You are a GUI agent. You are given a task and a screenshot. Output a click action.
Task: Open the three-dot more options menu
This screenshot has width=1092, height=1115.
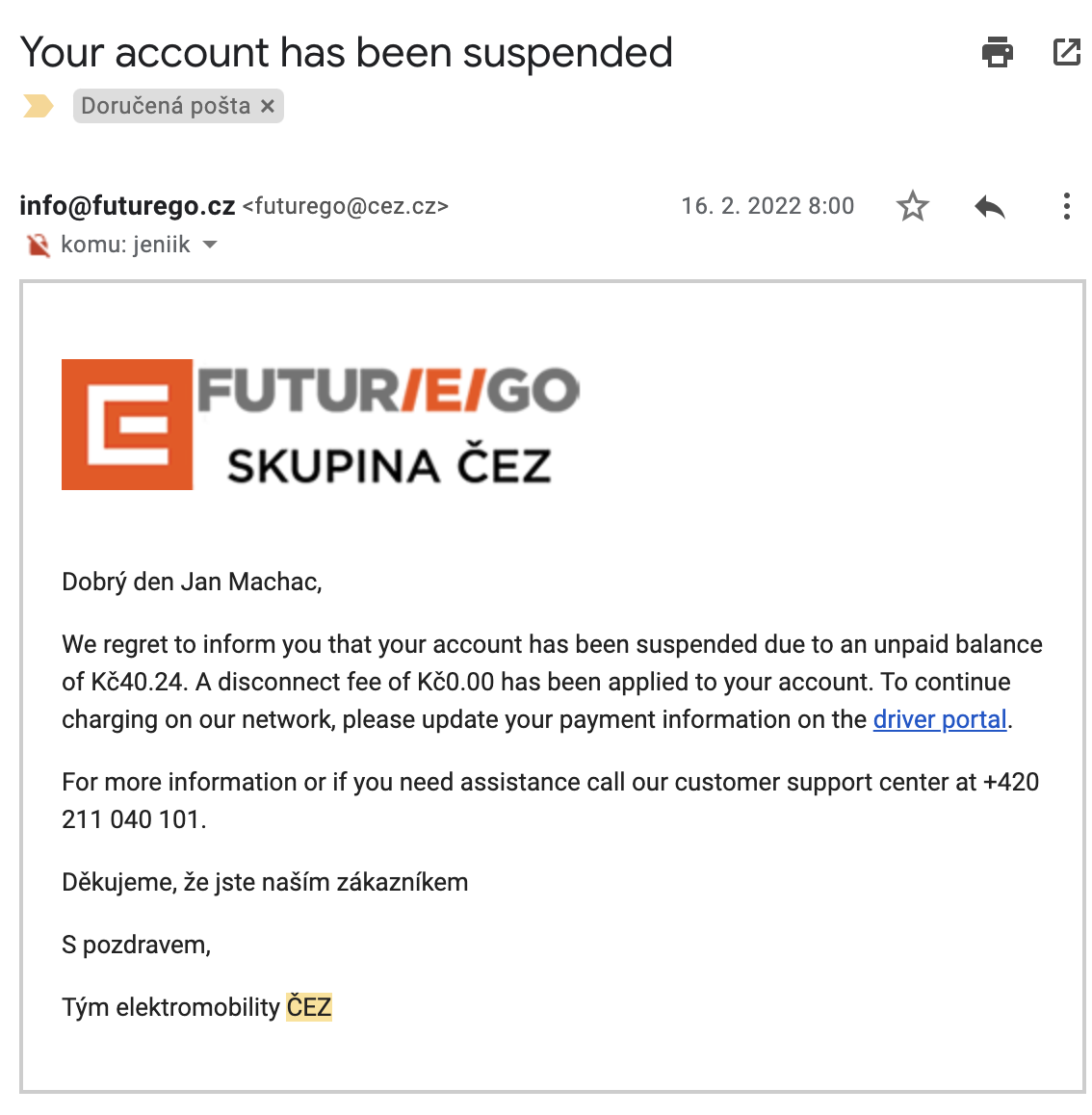tap(1066, 206)
